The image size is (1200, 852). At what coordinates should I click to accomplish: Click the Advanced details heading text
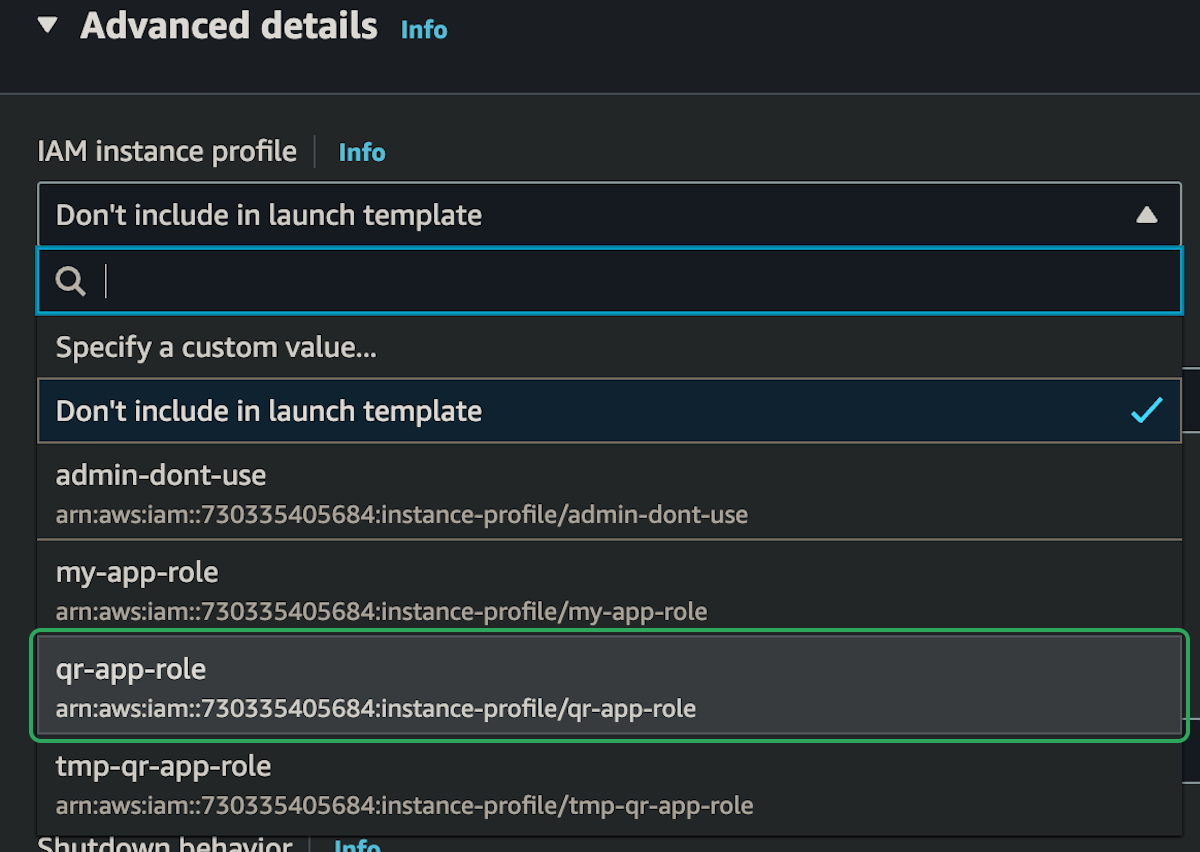pyautogui.click(x=229, y=26)
